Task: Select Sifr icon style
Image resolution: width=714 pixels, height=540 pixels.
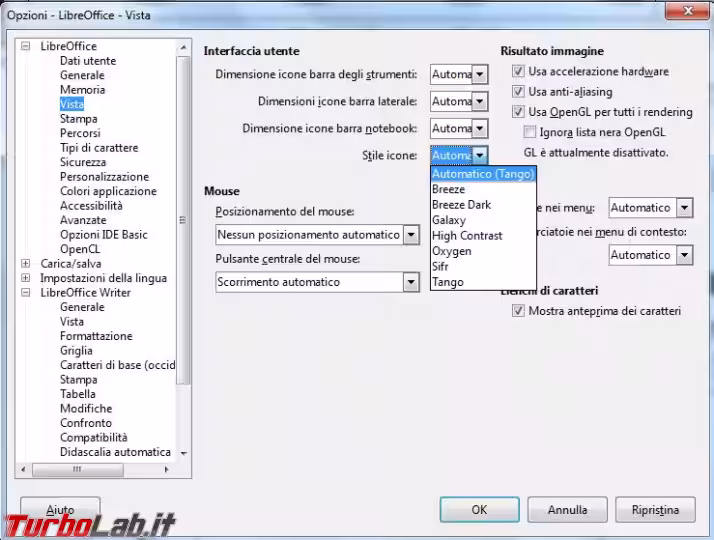Action: pos(483,266)
